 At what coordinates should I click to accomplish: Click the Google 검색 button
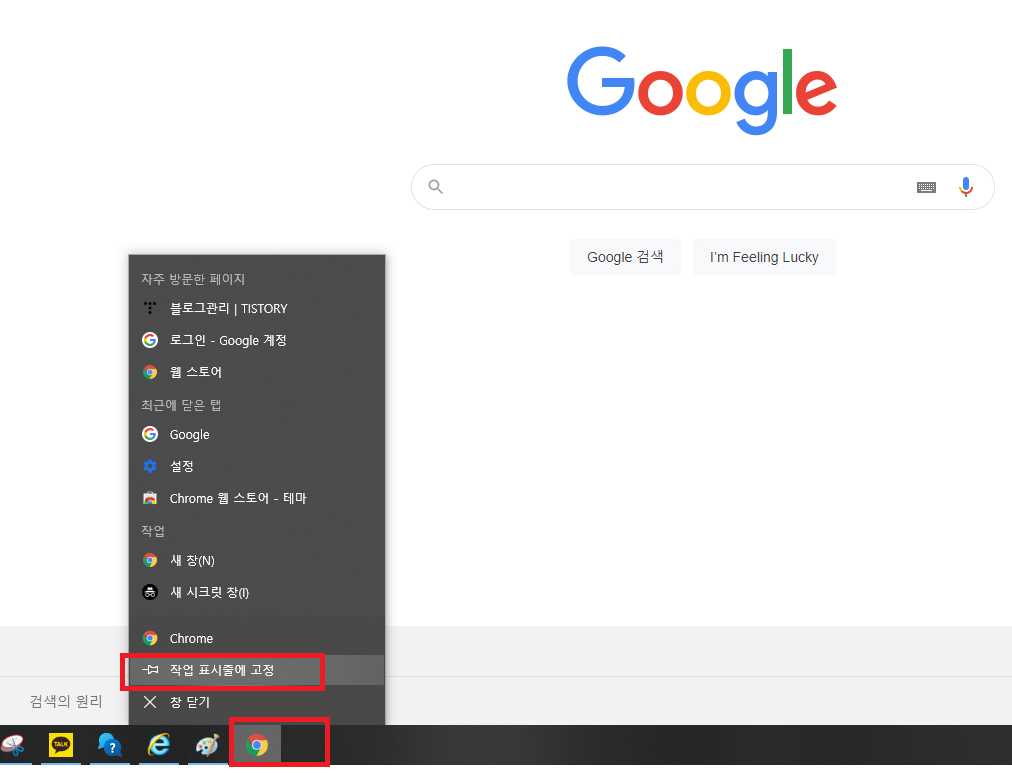tap(625, 257)
